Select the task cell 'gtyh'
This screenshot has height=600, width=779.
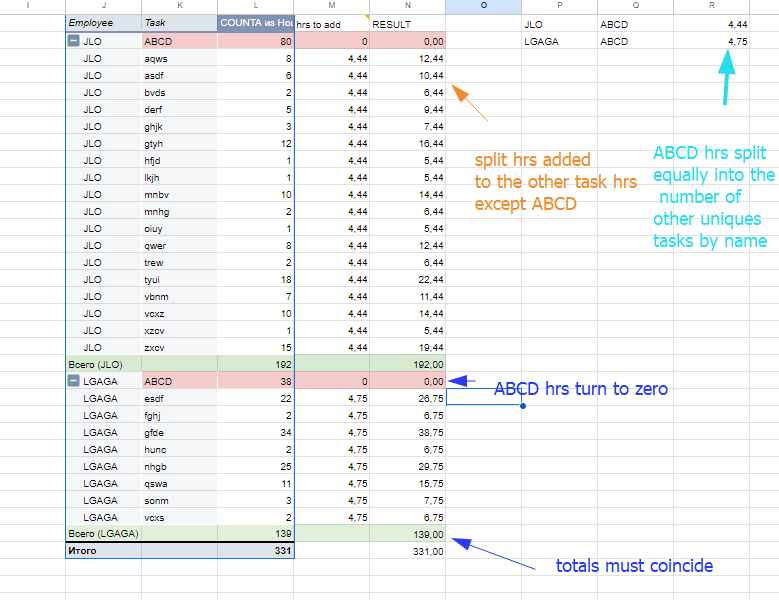click(x=179, y=144)
